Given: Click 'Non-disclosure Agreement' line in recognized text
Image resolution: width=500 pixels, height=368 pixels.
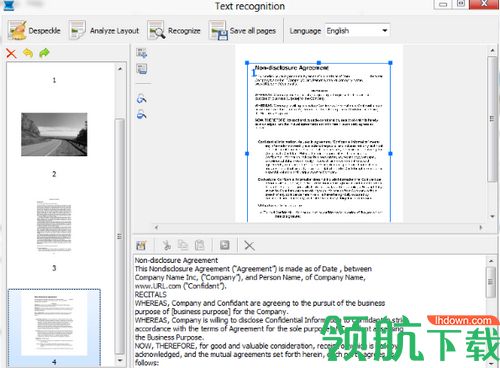Looking at the screenshot, I should pyautogui.click(x=176, y=260).
